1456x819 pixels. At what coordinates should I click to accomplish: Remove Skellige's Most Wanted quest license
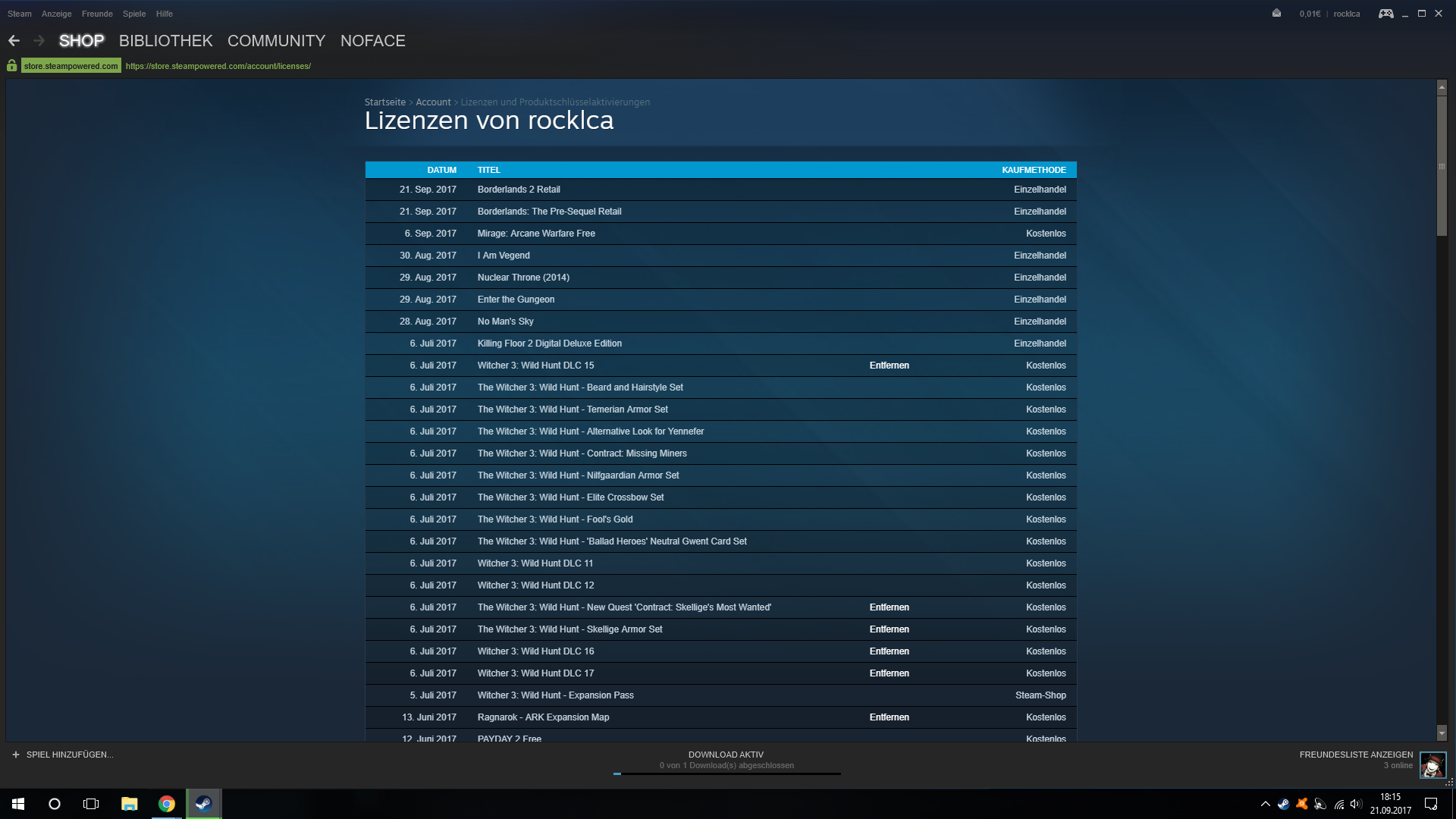coord(890,607)
